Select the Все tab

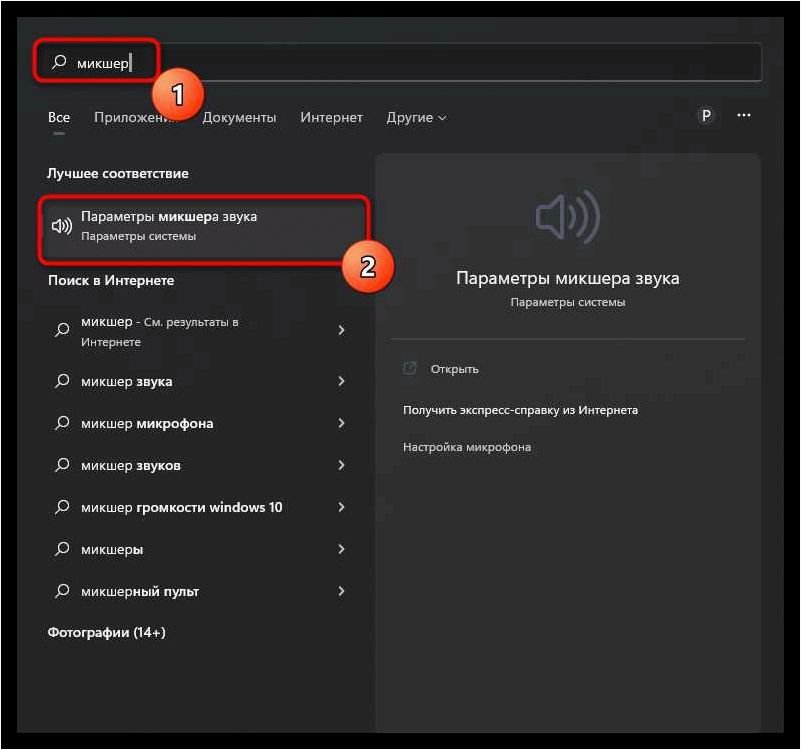59,118
